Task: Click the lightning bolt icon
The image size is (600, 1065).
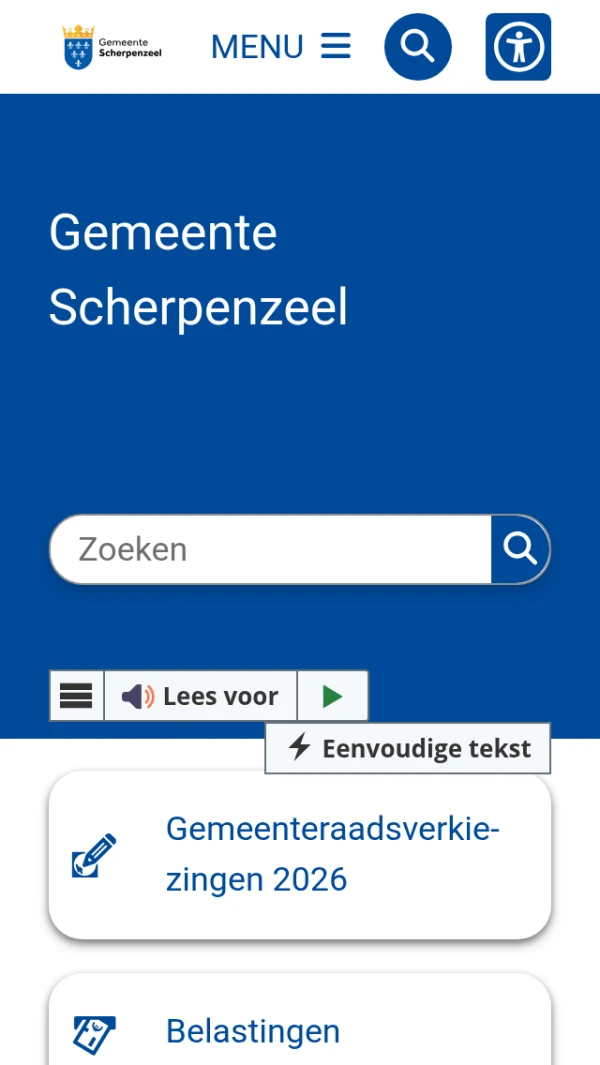Action: click(300, 748)
